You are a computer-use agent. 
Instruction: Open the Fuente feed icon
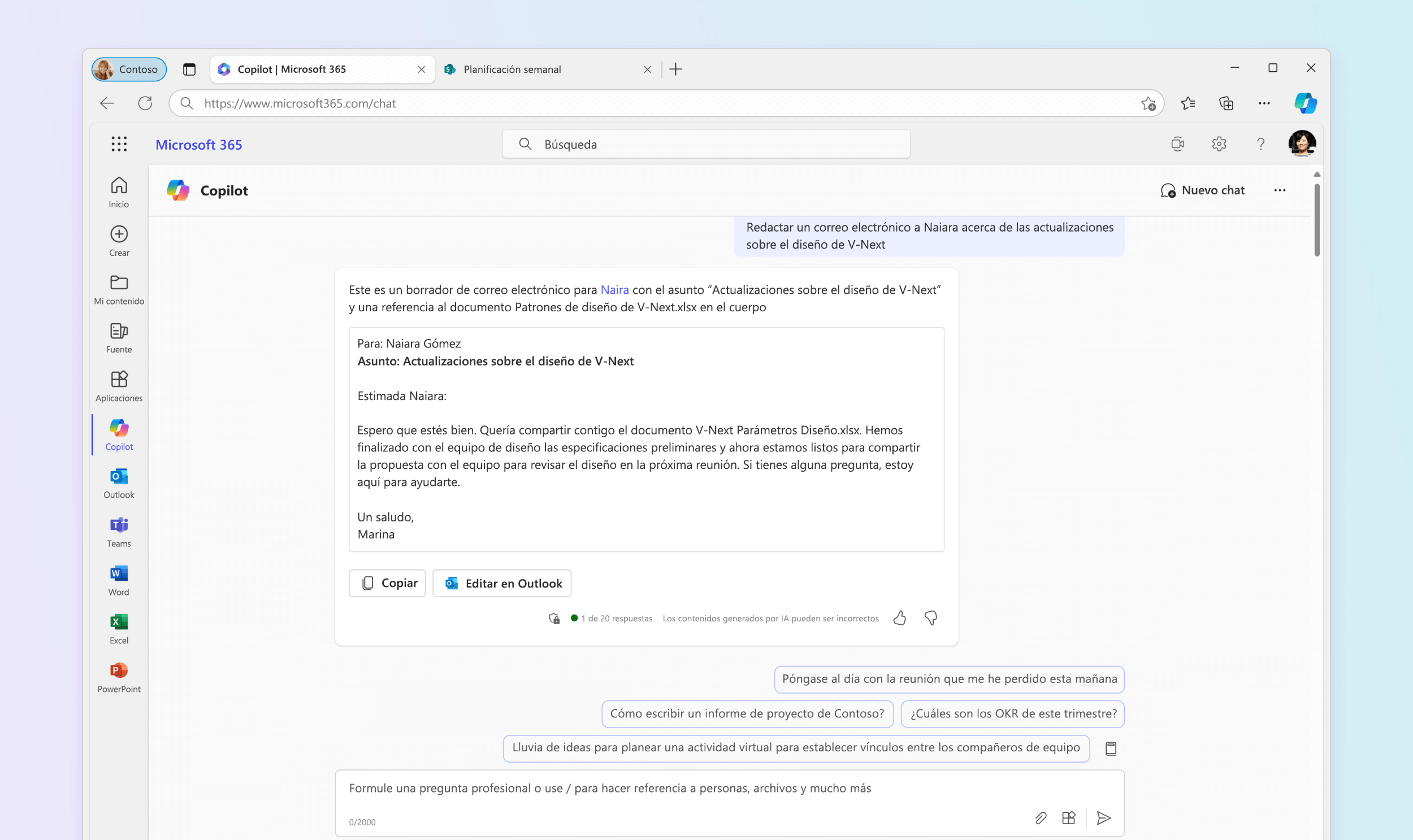coord(119,338)
